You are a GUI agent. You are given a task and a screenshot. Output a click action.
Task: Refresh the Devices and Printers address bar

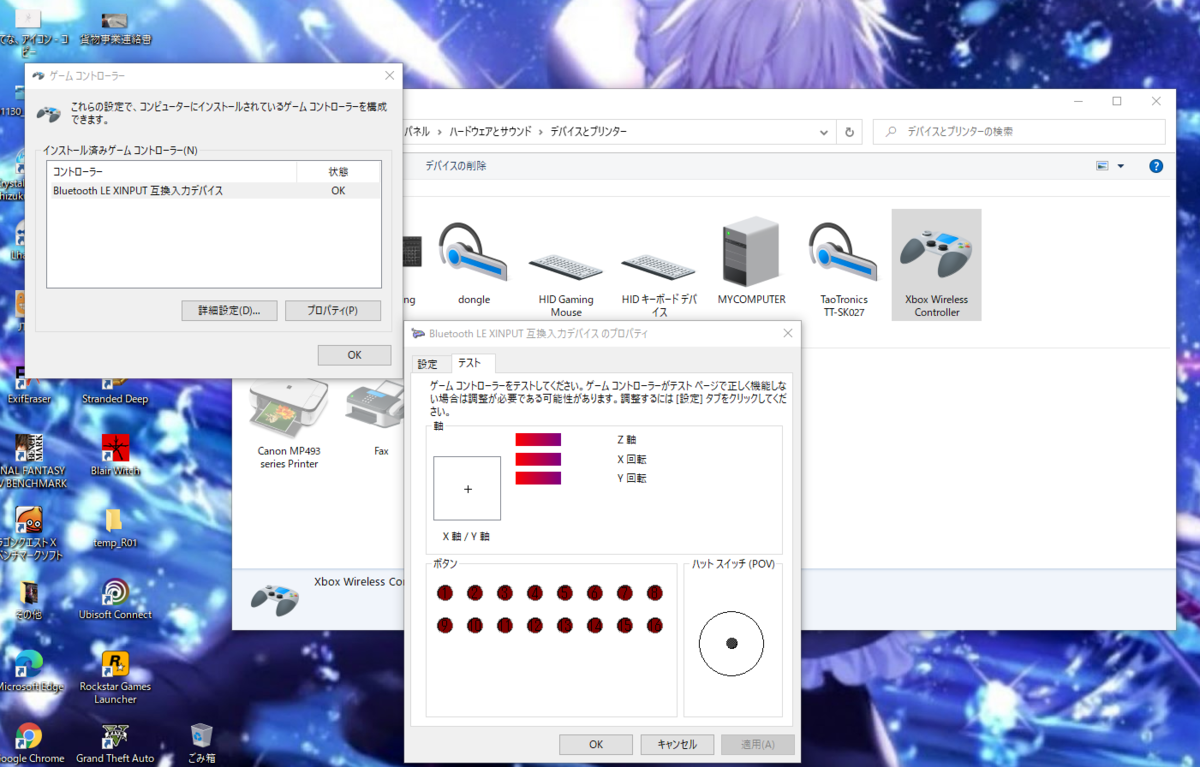tap(850, 132)
